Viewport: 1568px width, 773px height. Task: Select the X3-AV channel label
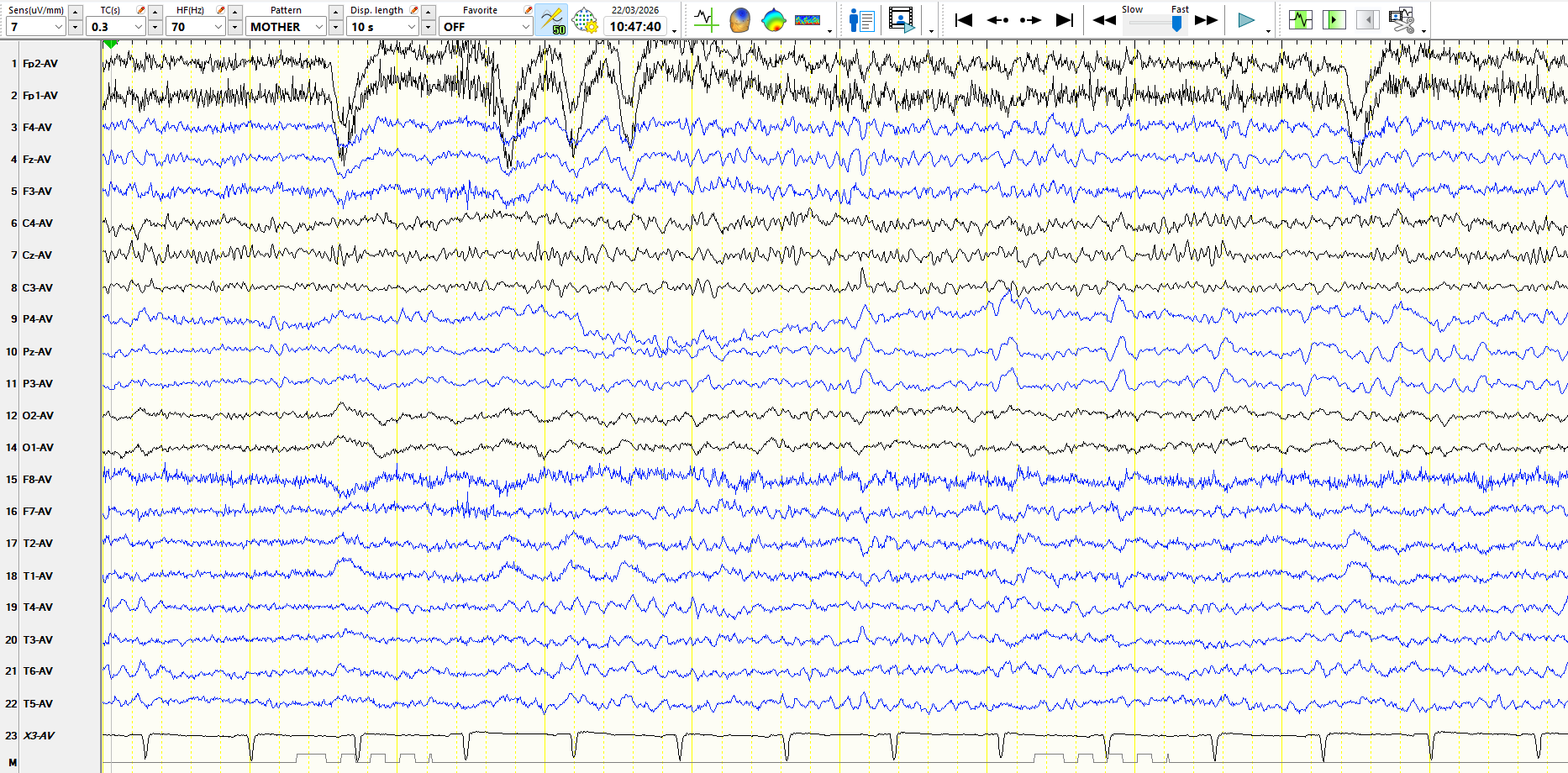point(39,735)
